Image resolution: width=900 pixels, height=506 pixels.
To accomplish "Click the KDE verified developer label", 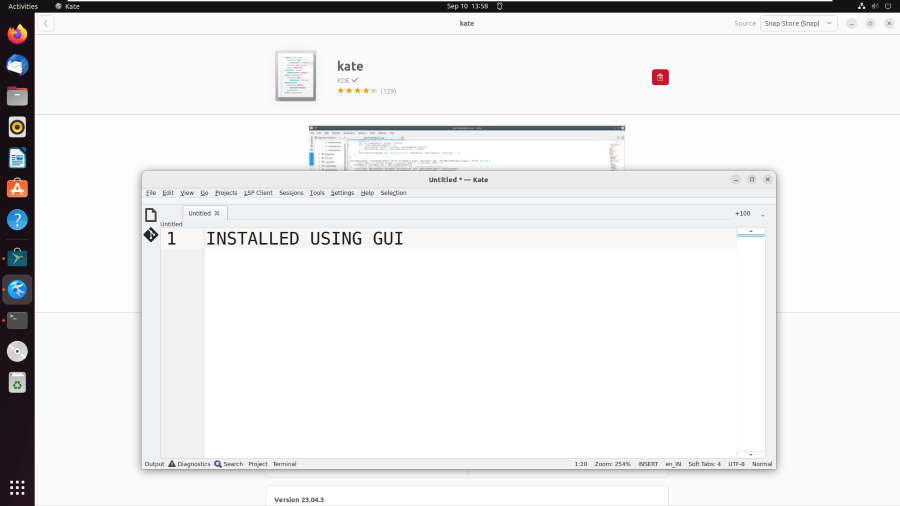I will (347, 80).
